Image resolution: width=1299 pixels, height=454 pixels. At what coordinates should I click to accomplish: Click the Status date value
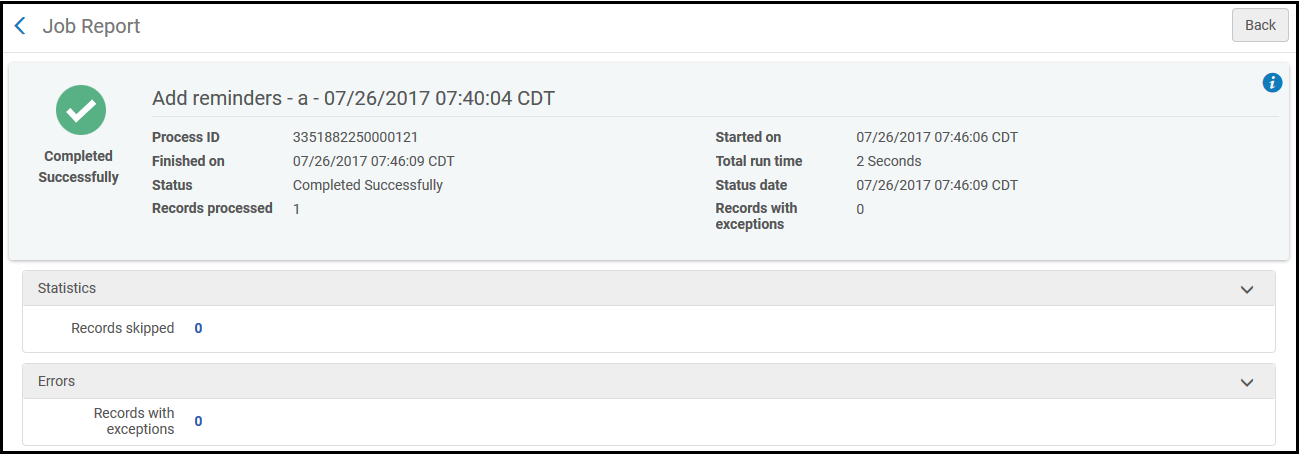click(x=937, y=185)
